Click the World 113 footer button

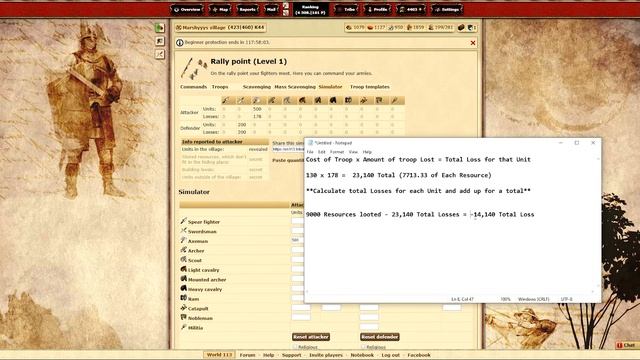tap(219, 355)
